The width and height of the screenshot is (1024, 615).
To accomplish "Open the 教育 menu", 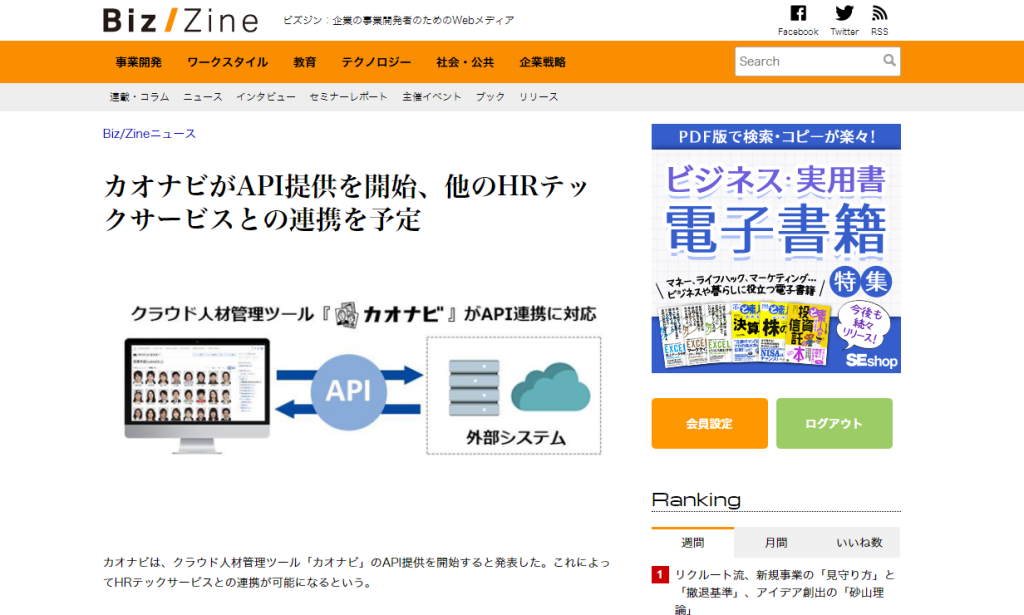I will pos(305,62).
